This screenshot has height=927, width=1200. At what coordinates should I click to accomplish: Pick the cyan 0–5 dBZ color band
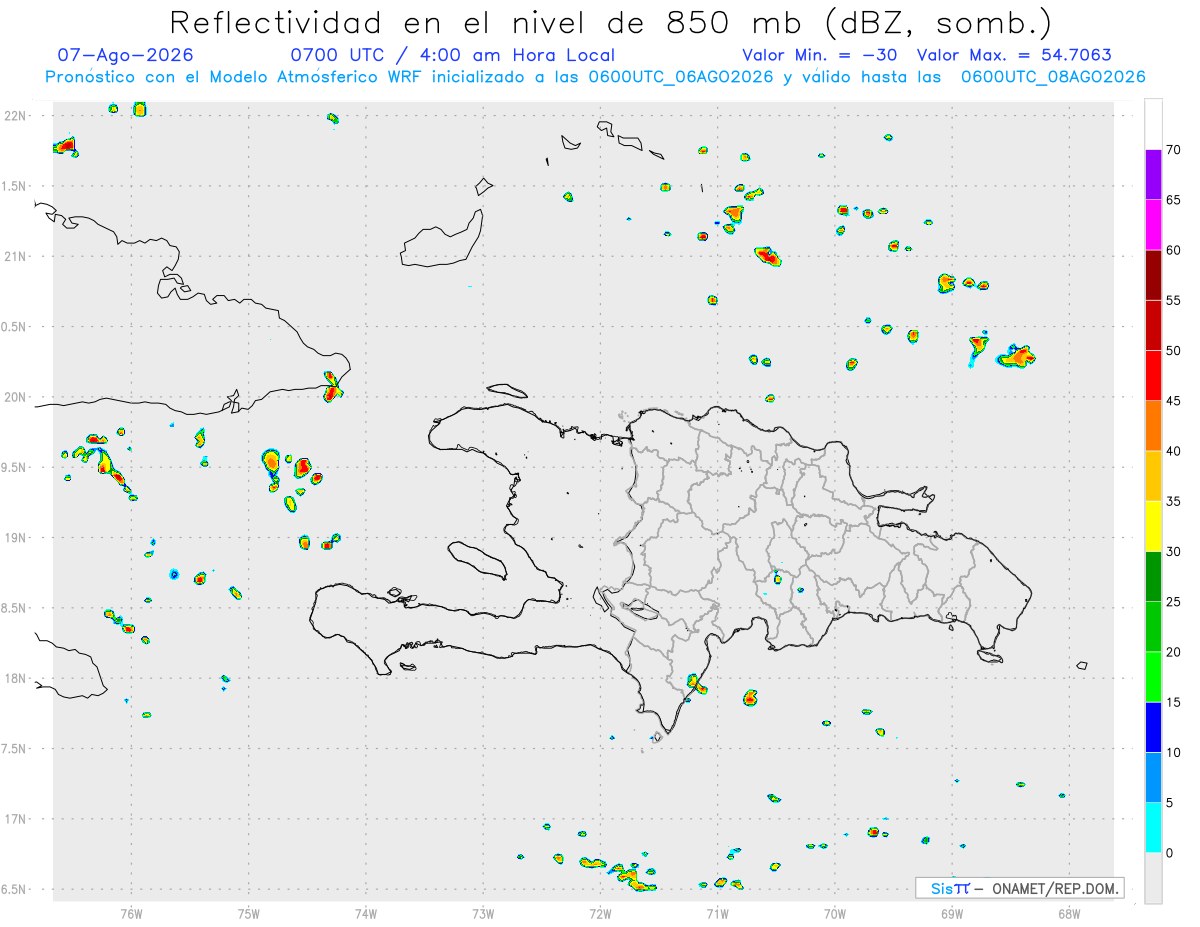point(1153,828)
